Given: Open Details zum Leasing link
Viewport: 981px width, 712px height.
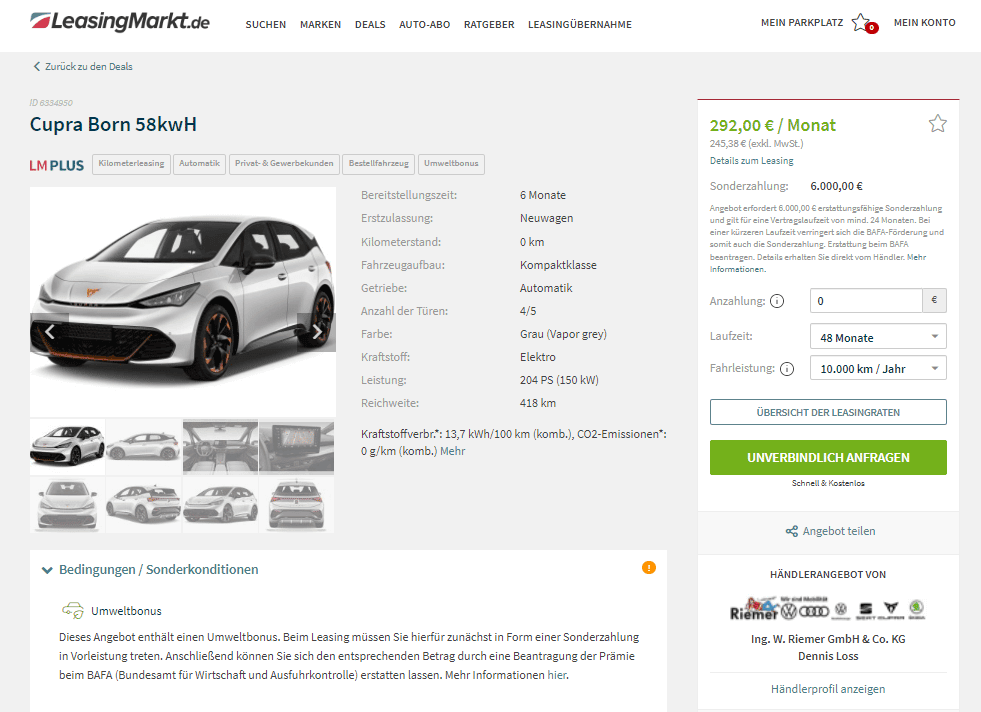Looking at the screenshot, I should [751, 161].
